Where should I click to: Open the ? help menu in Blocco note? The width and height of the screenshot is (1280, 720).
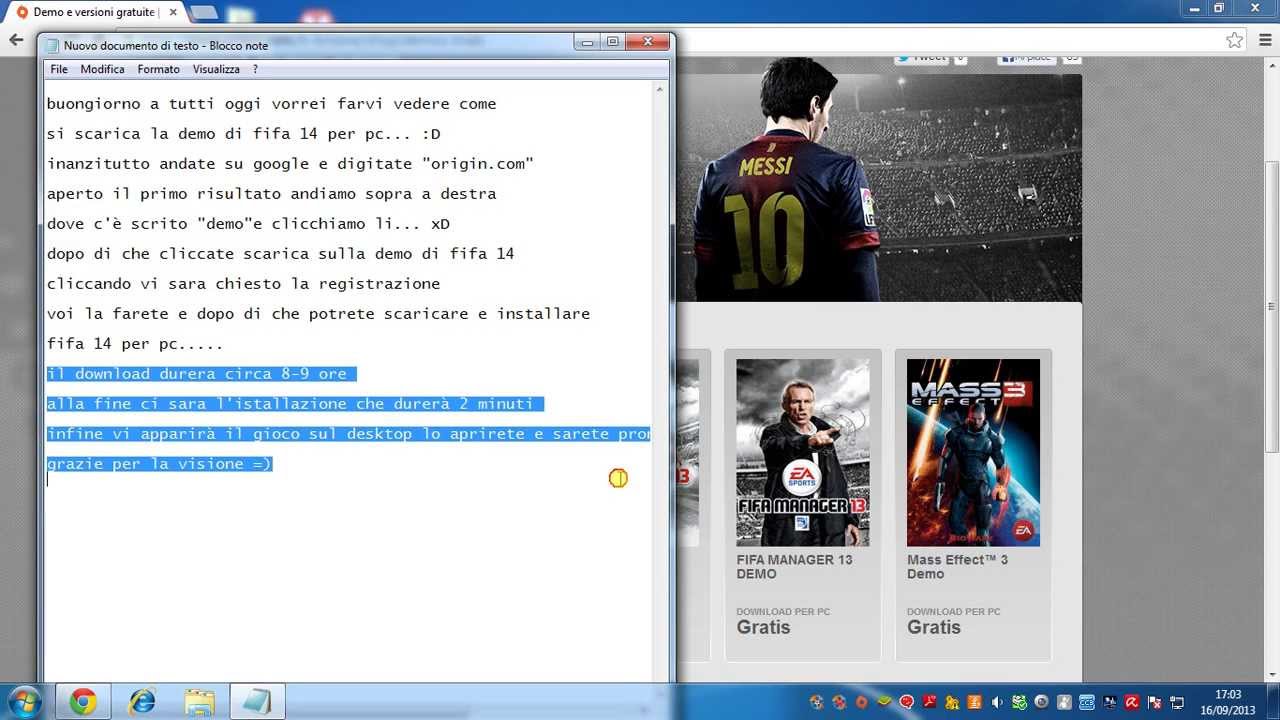coord(255,69)
